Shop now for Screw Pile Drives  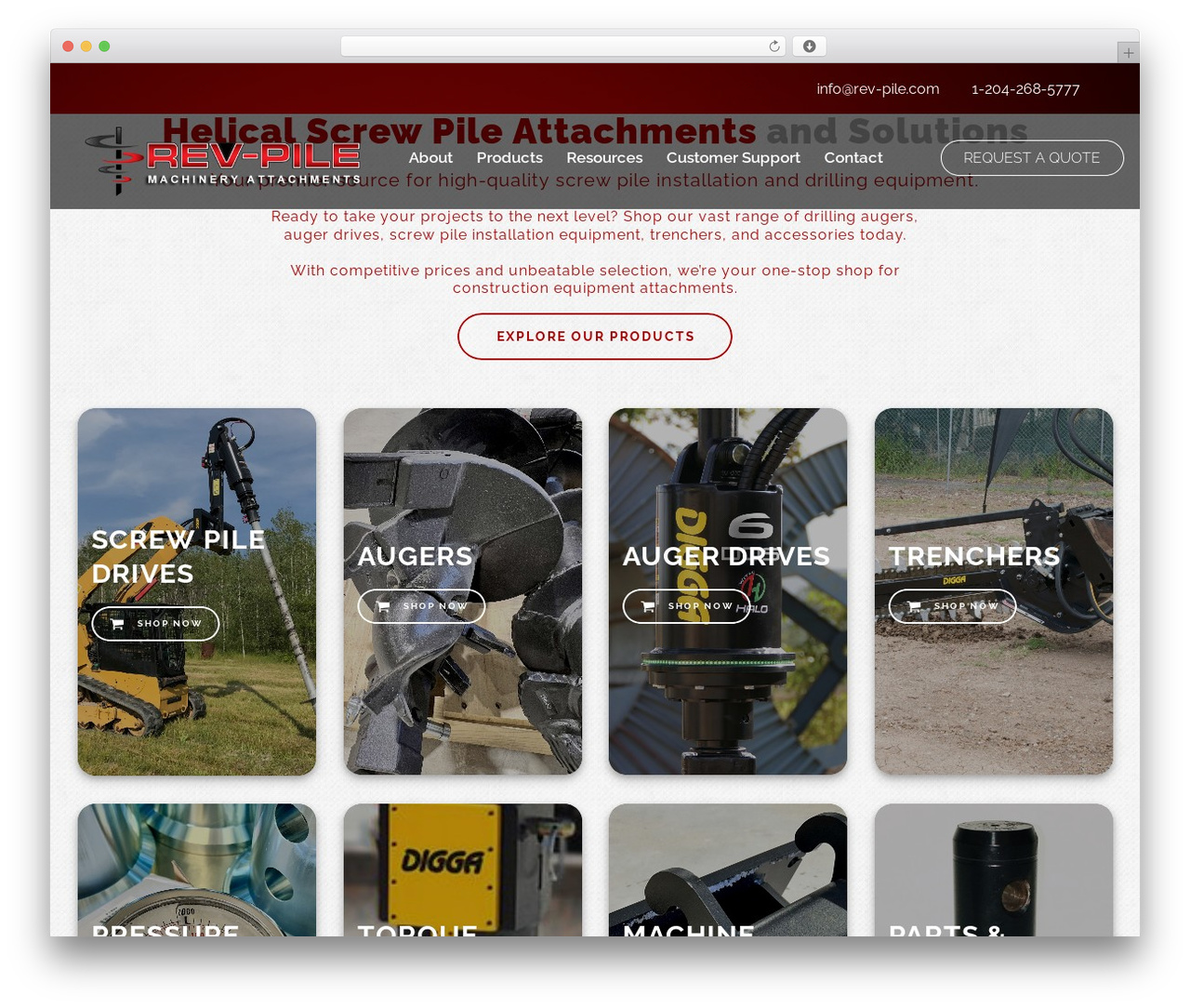155,624
